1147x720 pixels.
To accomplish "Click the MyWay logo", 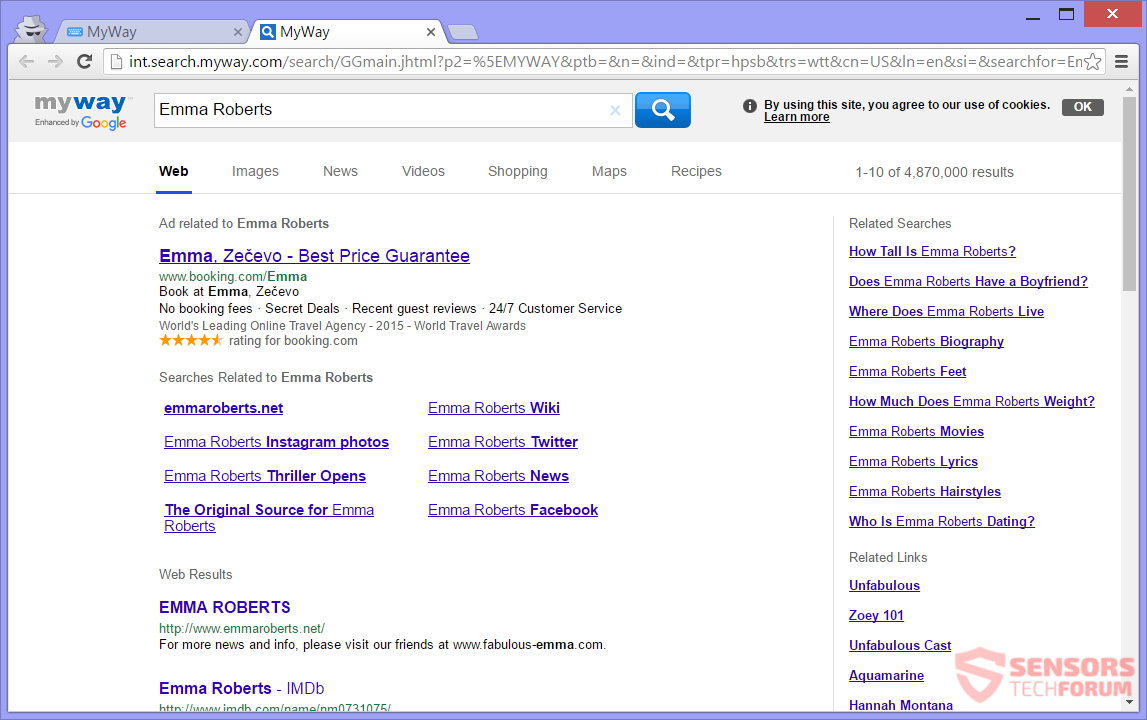I will pyautogui.click(x=80, y=111).
